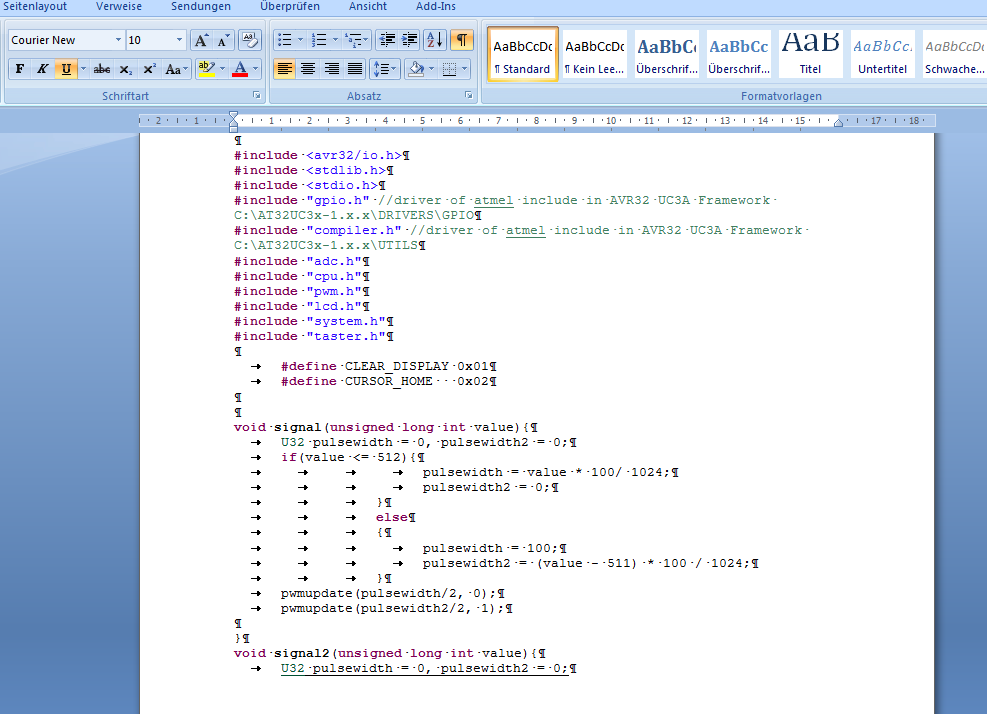987x714 pixels.
Task: Open font name dropdown Courier New
Action: (x=118, y=40)
